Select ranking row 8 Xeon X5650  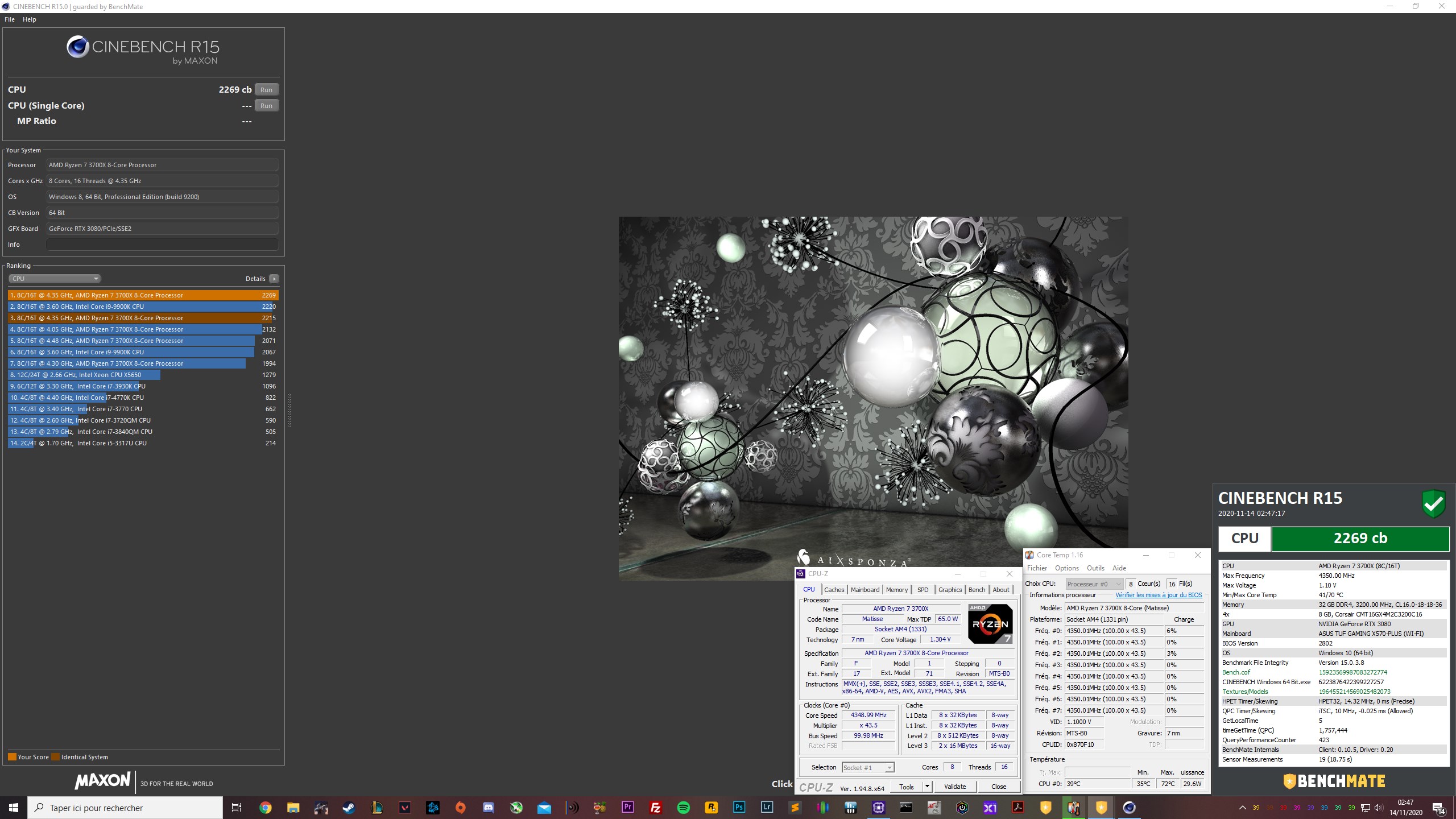143,375
